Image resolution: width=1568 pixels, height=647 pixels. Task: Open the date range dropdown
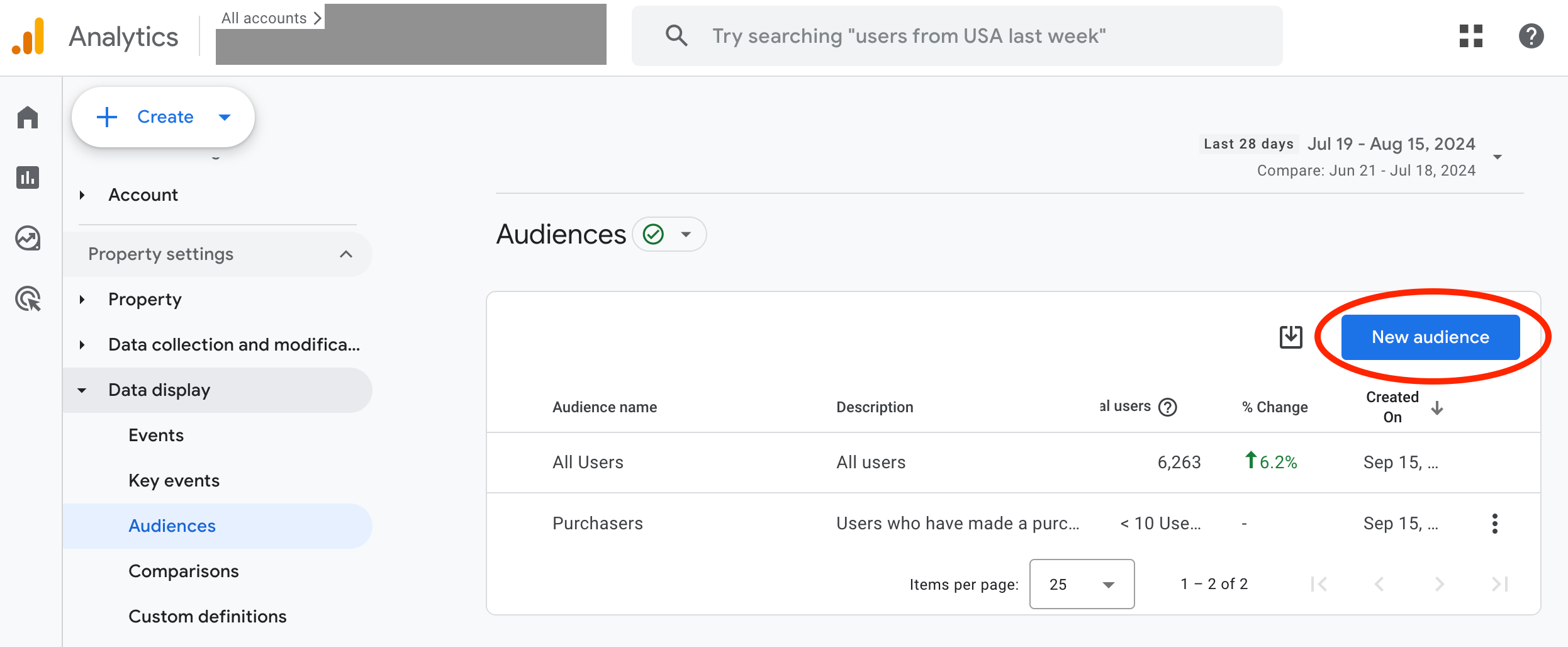click(x=1498, y=157)
